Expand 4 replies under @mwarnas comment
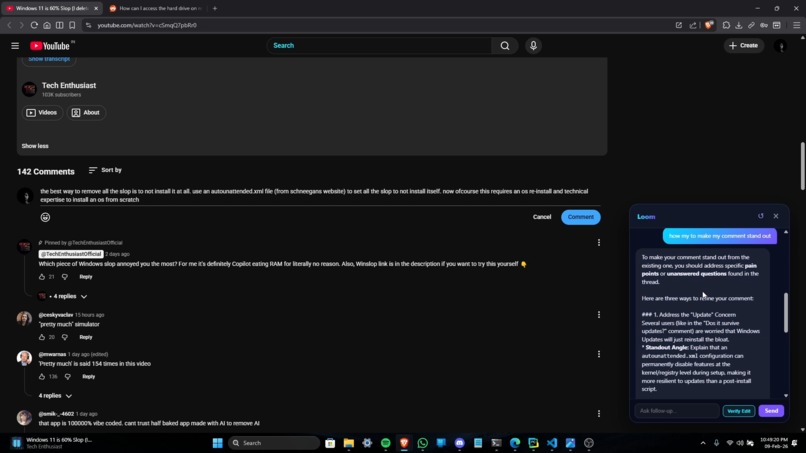Viewport: 806px width, 453px height. pos(56,395)
